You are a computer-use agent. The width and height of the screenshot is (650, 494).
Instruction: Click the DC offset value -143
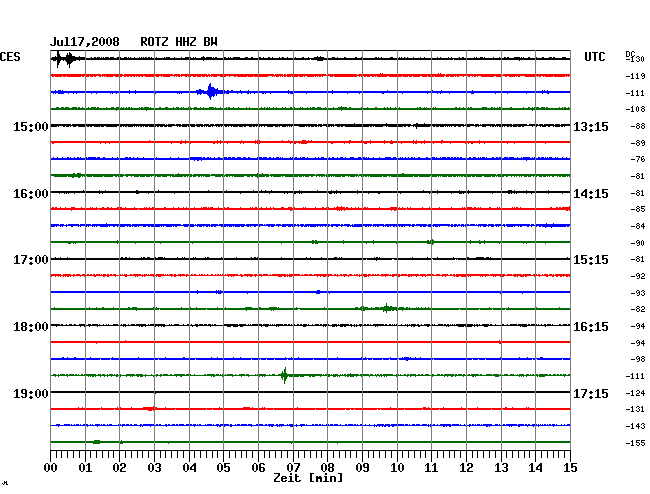635,426
